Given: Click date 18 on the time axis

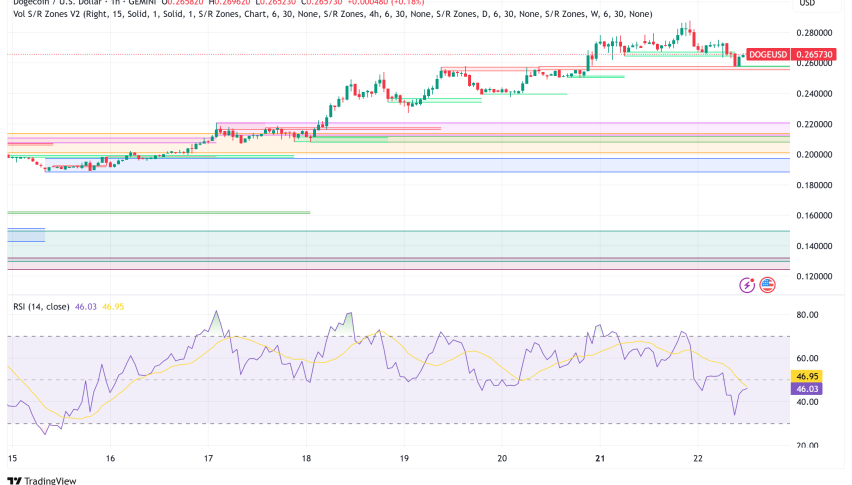Looking at the screenshot, I should 306,458.
